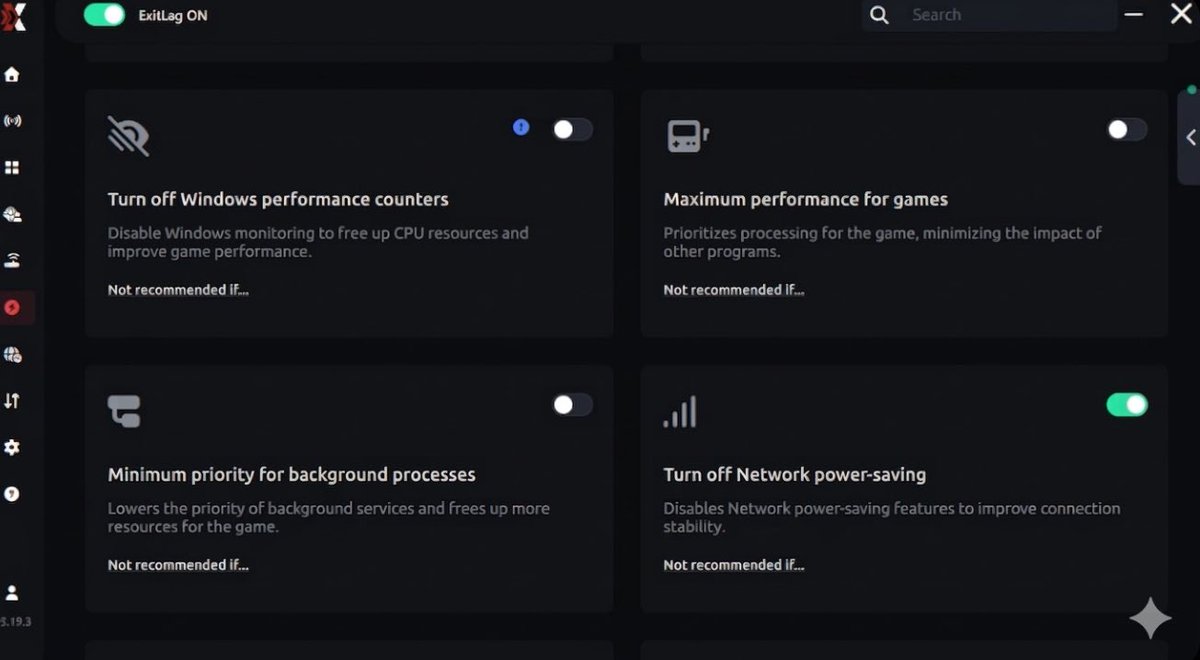
Task: Open the cloud sidebar icon
Action: [12, 214]
